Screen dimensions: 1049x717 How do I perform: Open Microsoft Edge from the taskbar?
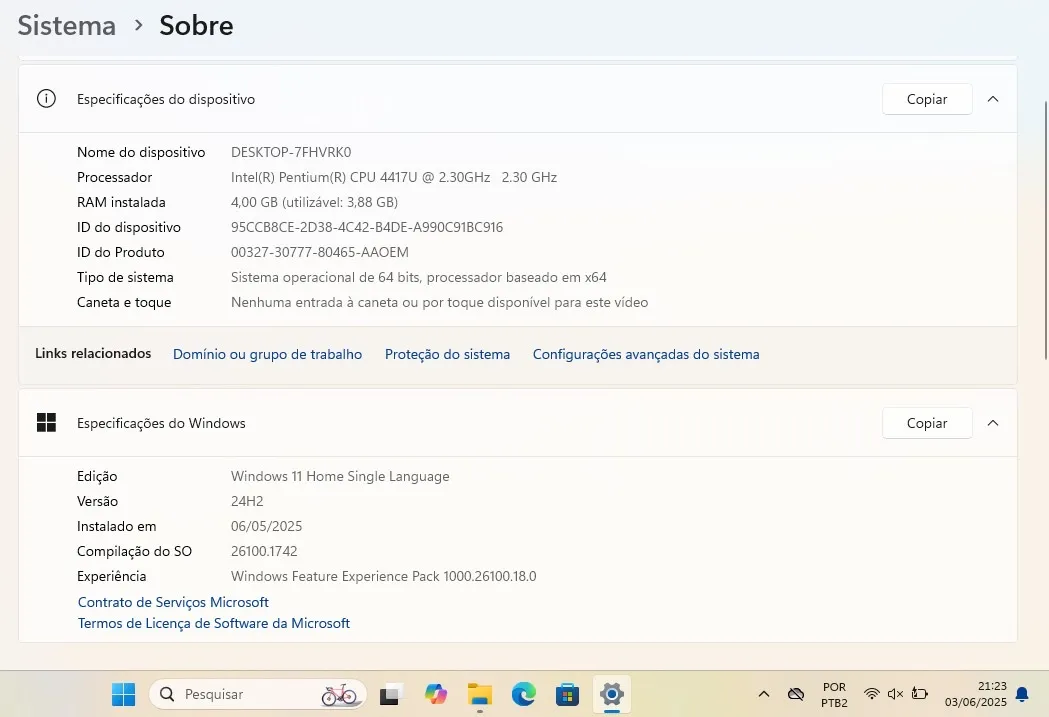523,694
